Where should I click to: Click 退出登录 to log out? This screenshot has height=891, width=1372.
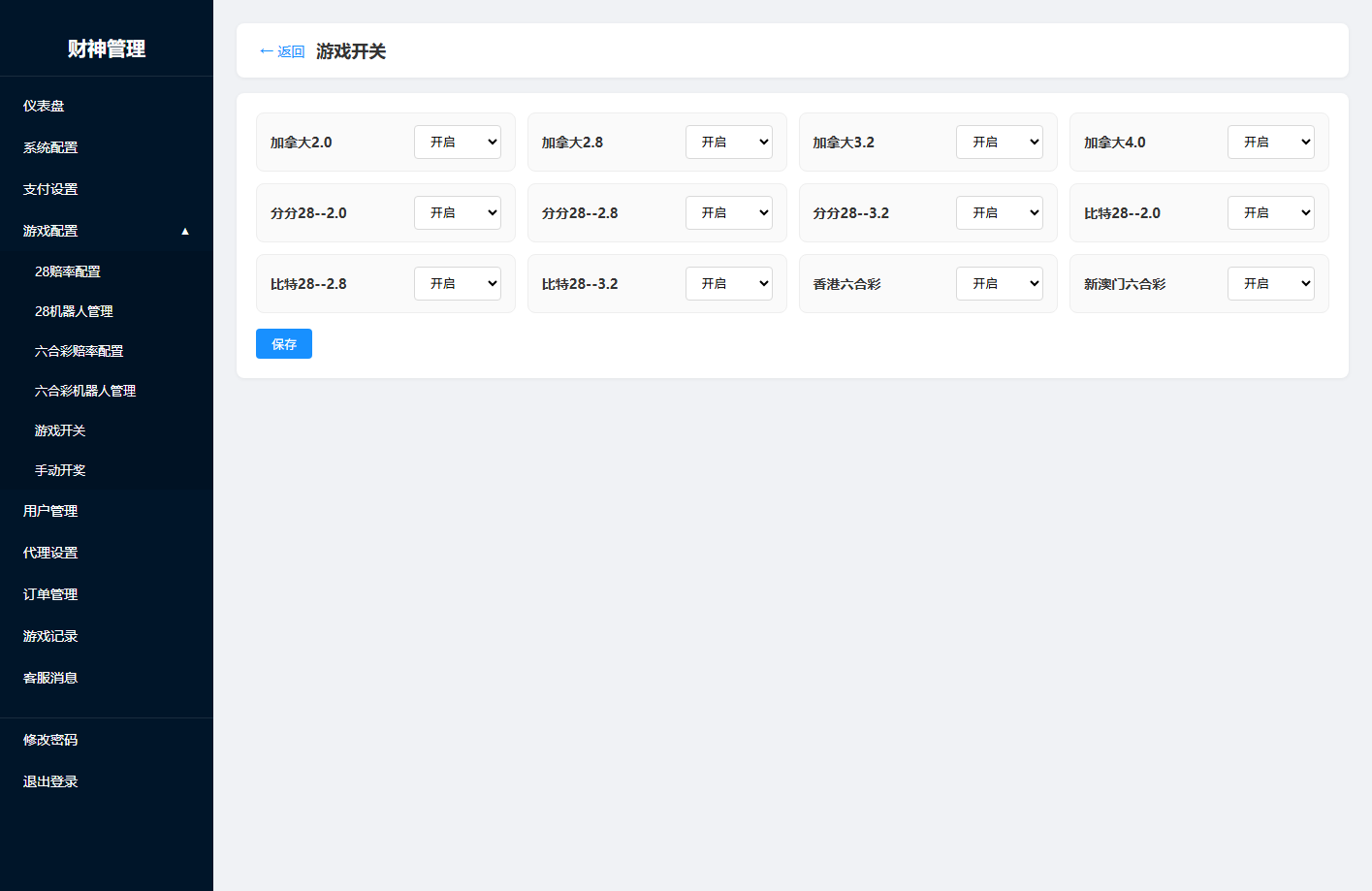(107, 781)
